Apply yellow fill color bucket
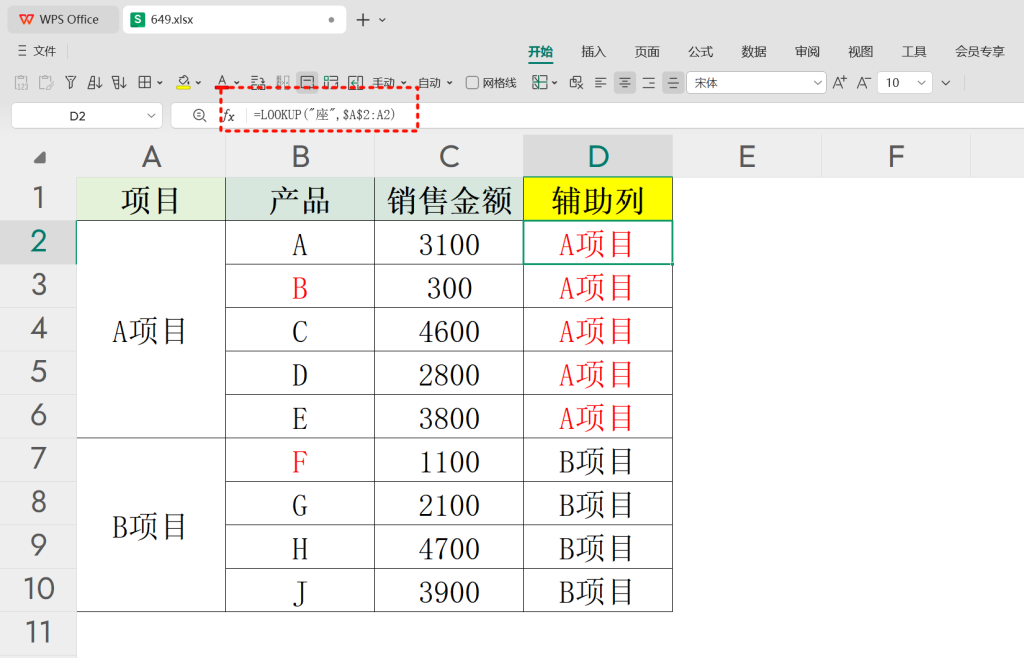Image resolution: width=1024 pixels, height=658 pixels. coord(184,83)
